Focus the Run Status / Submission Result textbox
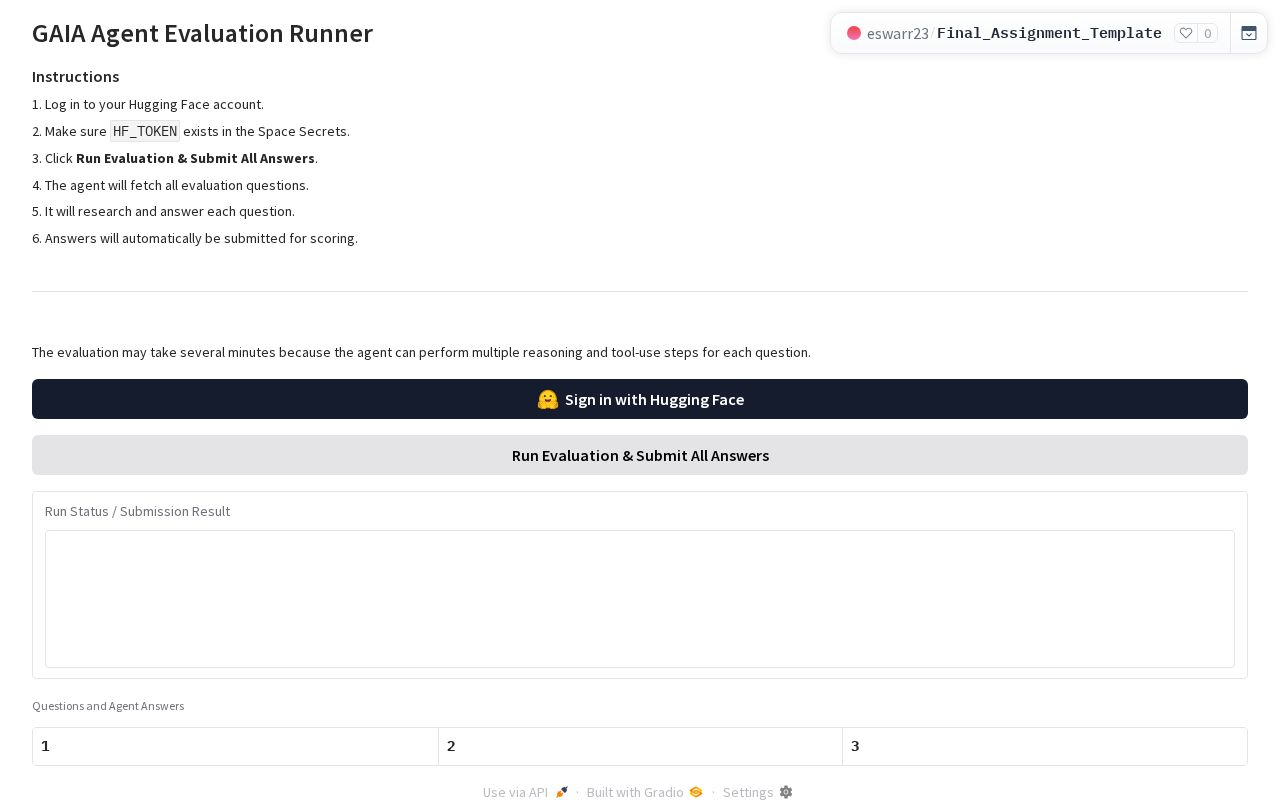This screenshot has width=1280, height=800. (x=640, y=599)
